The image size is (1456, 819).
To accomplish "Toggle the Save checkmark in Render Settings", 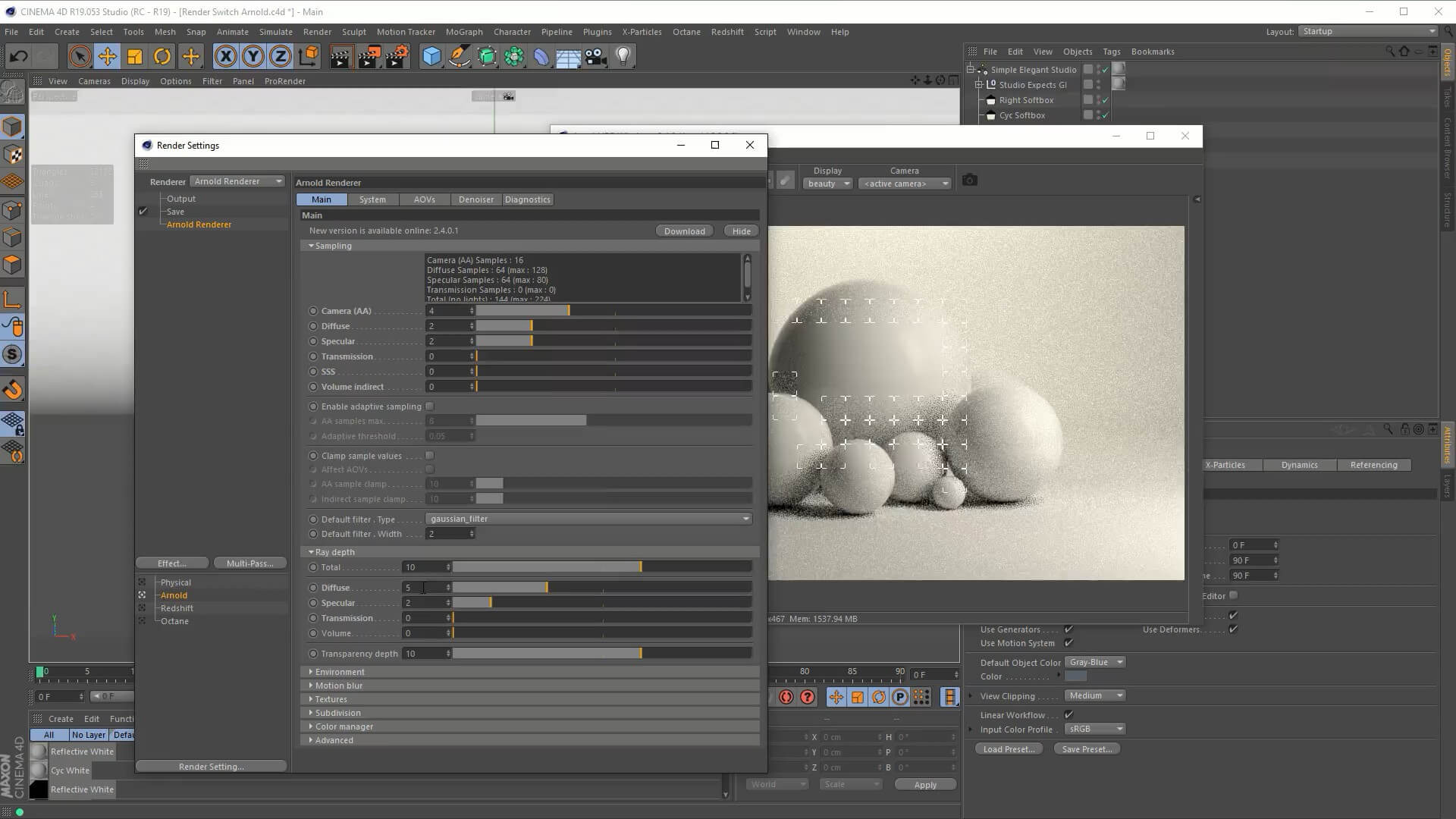I will (143, 212).
